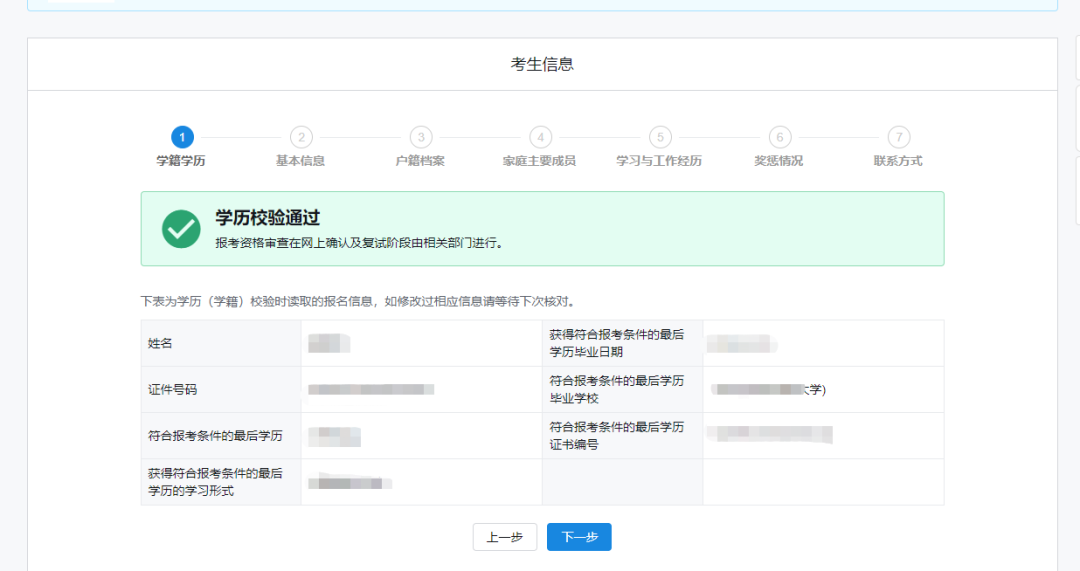Click the 下一步 button
Image resolution: width=1080 pixels, height=571 pixels.
click(579, 537)
